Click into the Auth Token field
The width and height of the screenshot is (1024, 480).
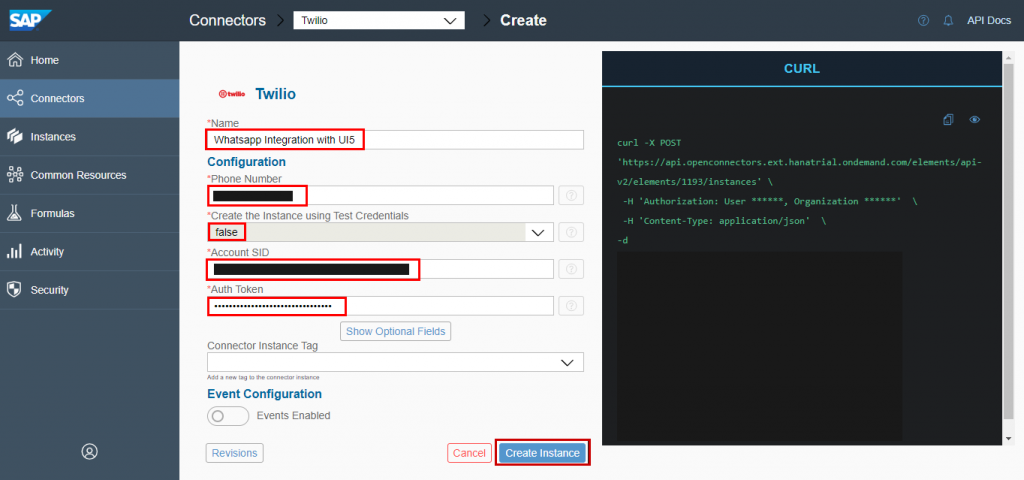click(380, 306)
